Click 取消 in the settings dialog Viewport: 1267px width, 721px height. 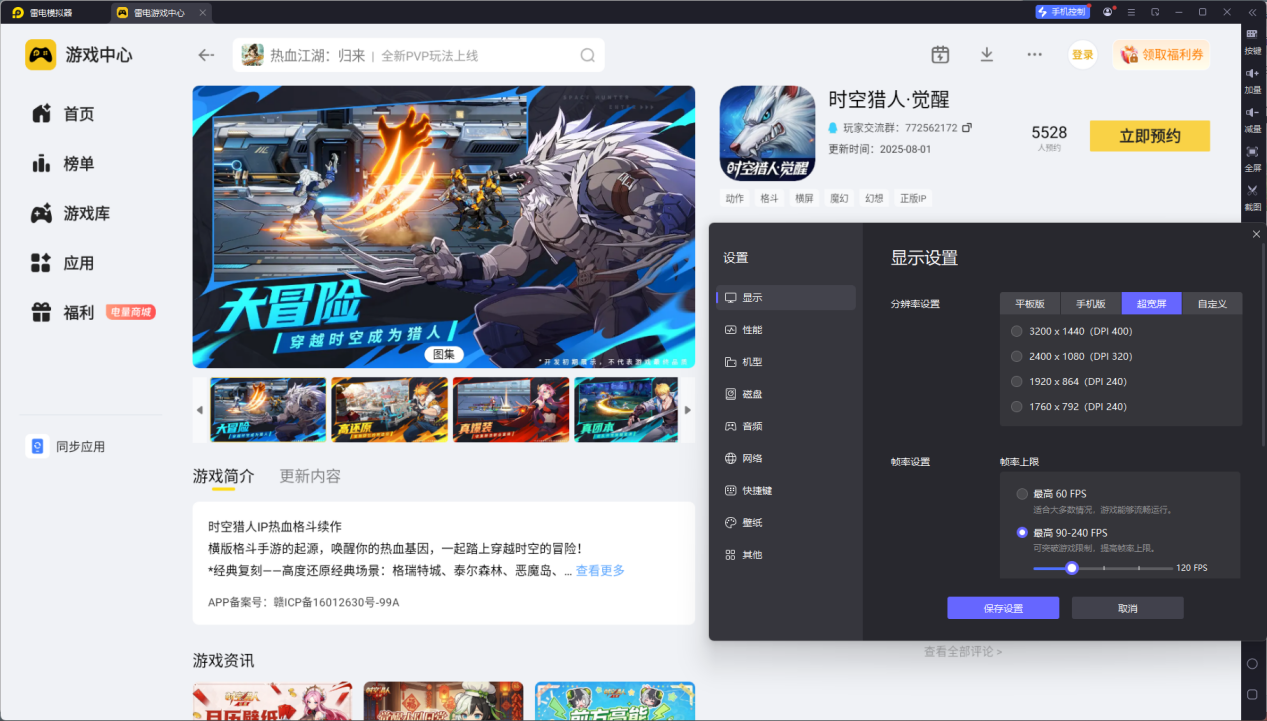pyautogui.click(x=1128, y=608)
